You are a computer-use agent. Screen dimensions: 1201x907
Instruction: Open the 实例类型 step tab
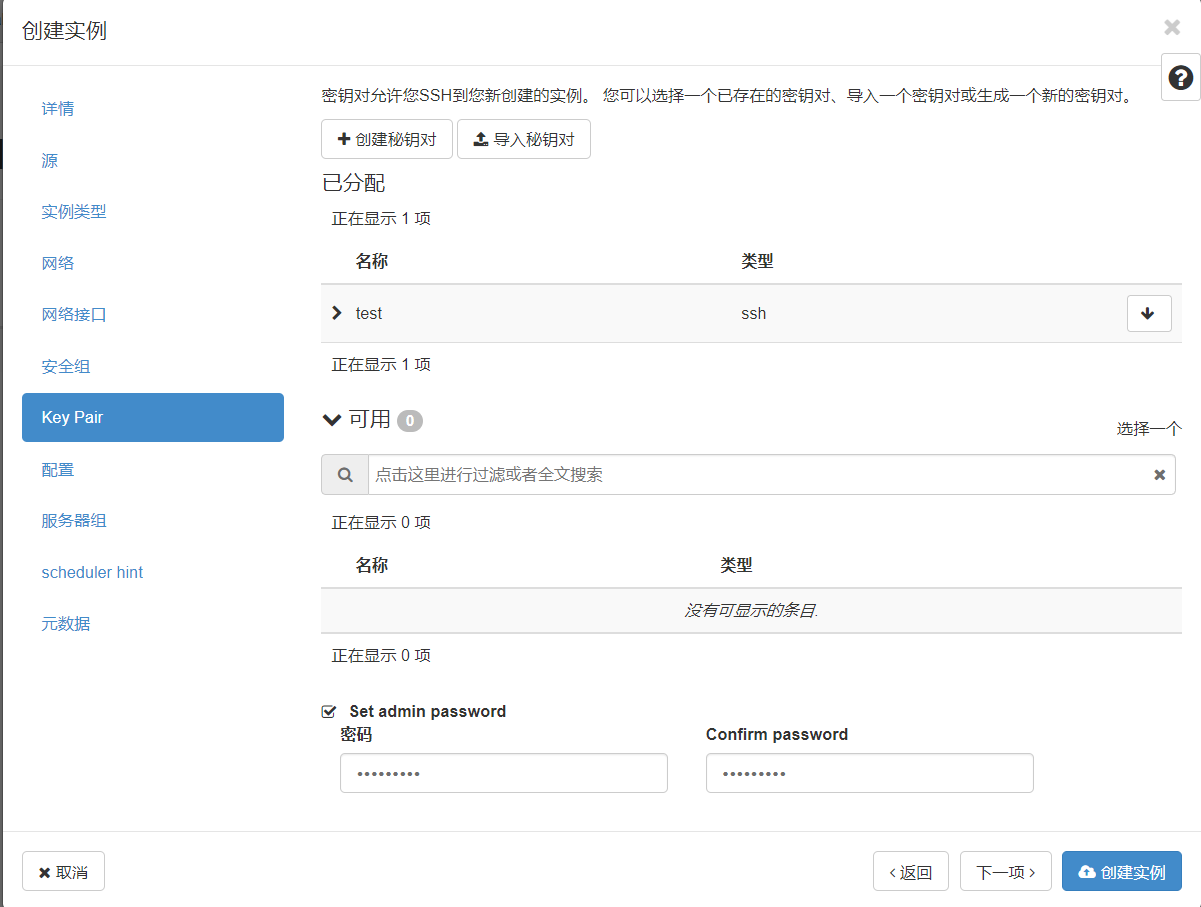tap(153, 212)
